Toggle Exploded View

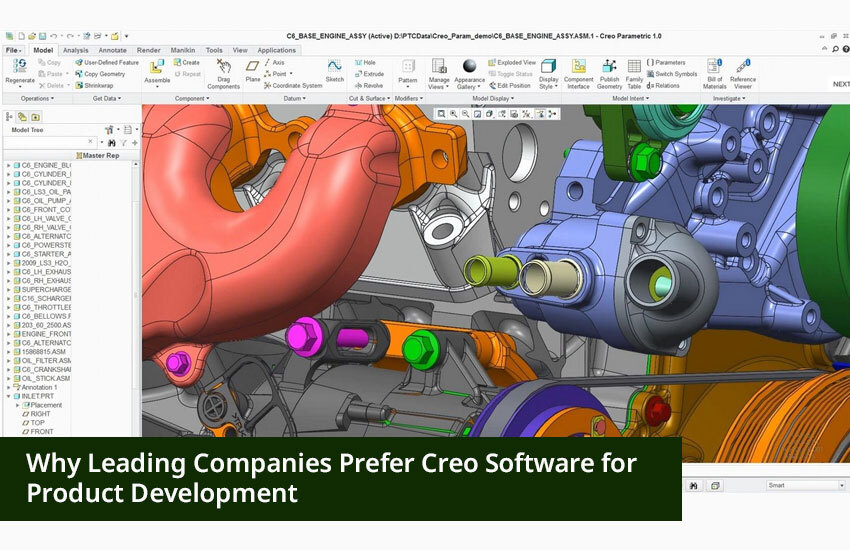512,62
